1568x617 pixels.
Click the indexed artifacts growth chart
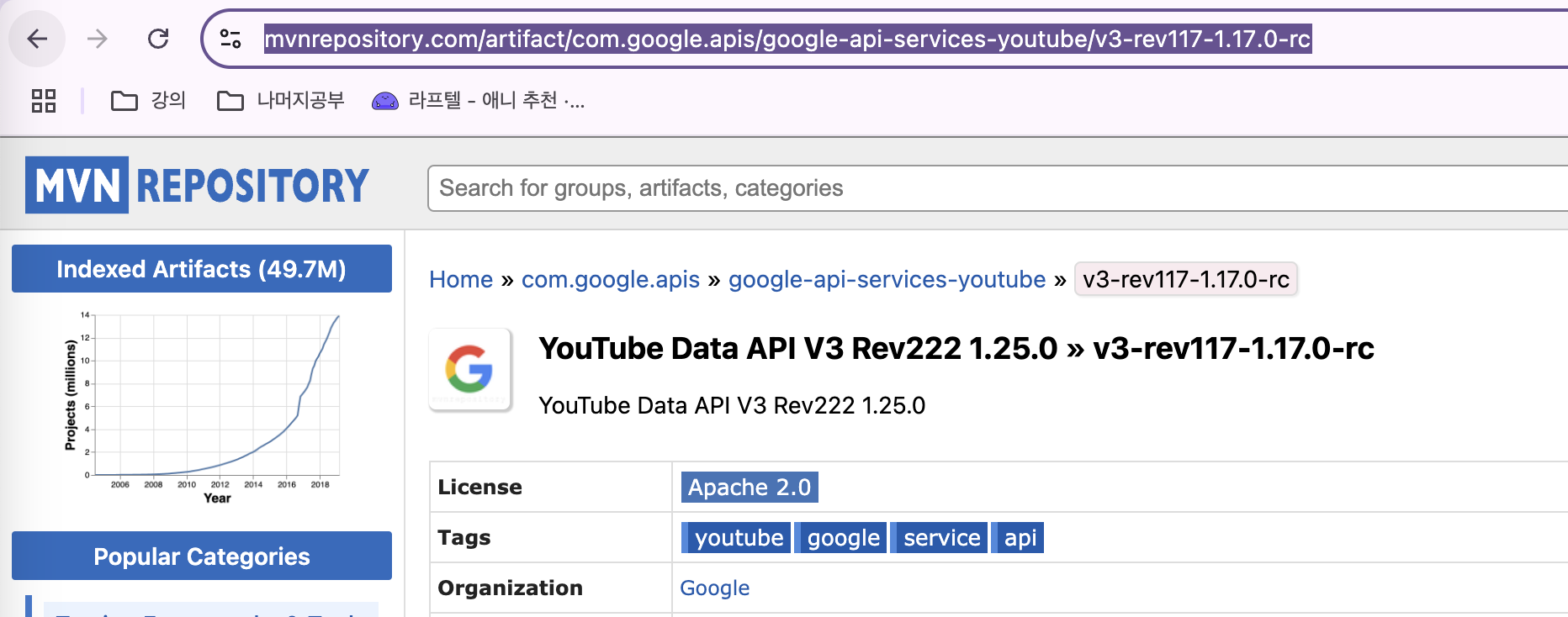point(202,409)
